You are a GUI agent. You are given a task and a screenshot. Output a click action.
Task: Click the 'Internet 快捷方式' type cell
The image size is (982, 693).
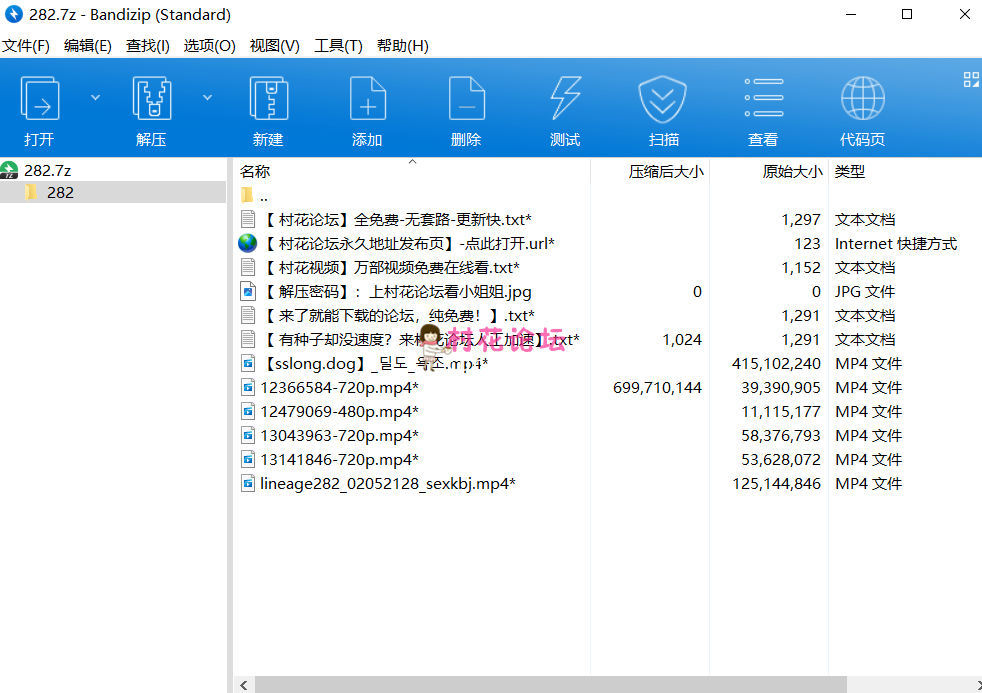click(896, 243)
